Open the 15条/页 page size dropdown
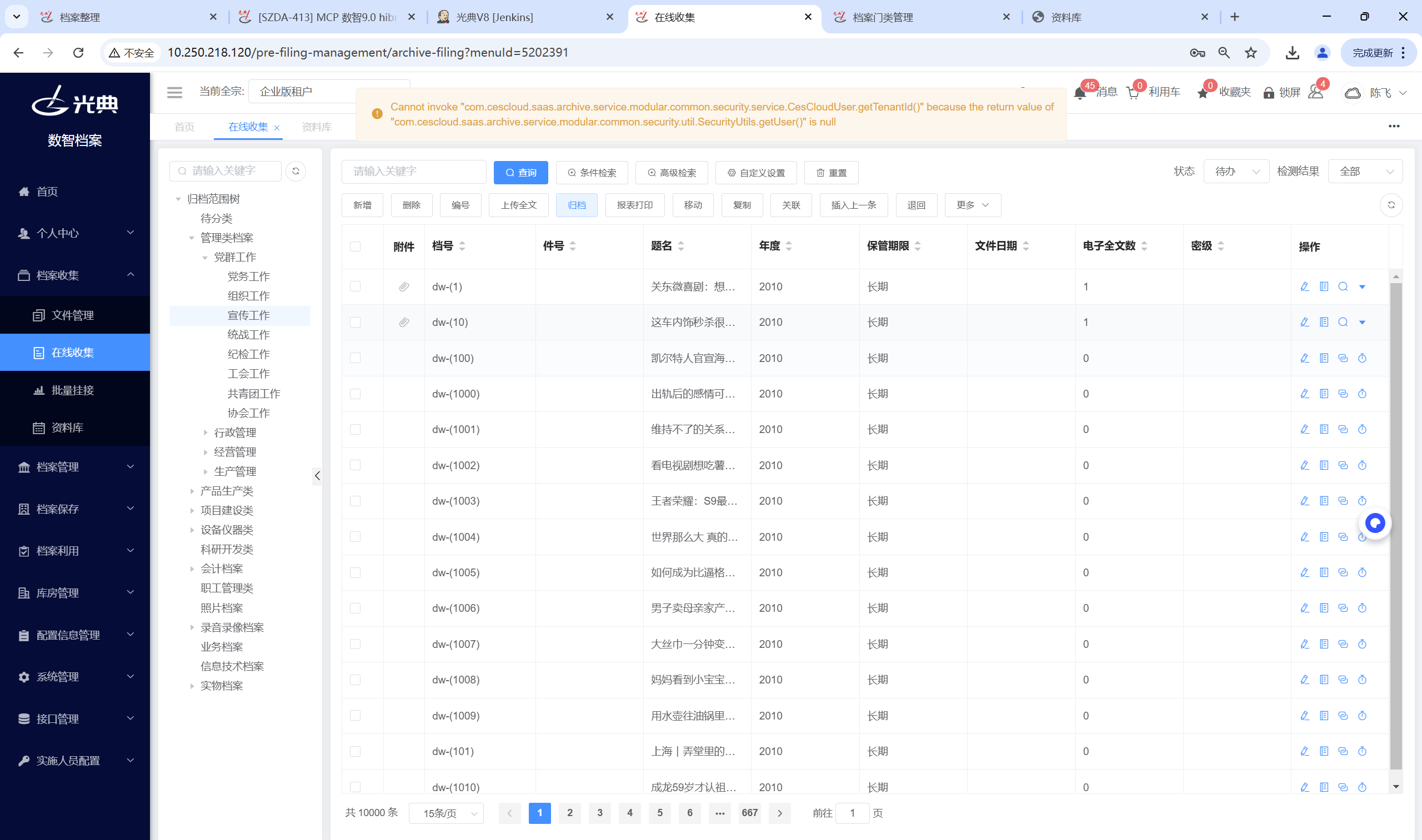 445,813
